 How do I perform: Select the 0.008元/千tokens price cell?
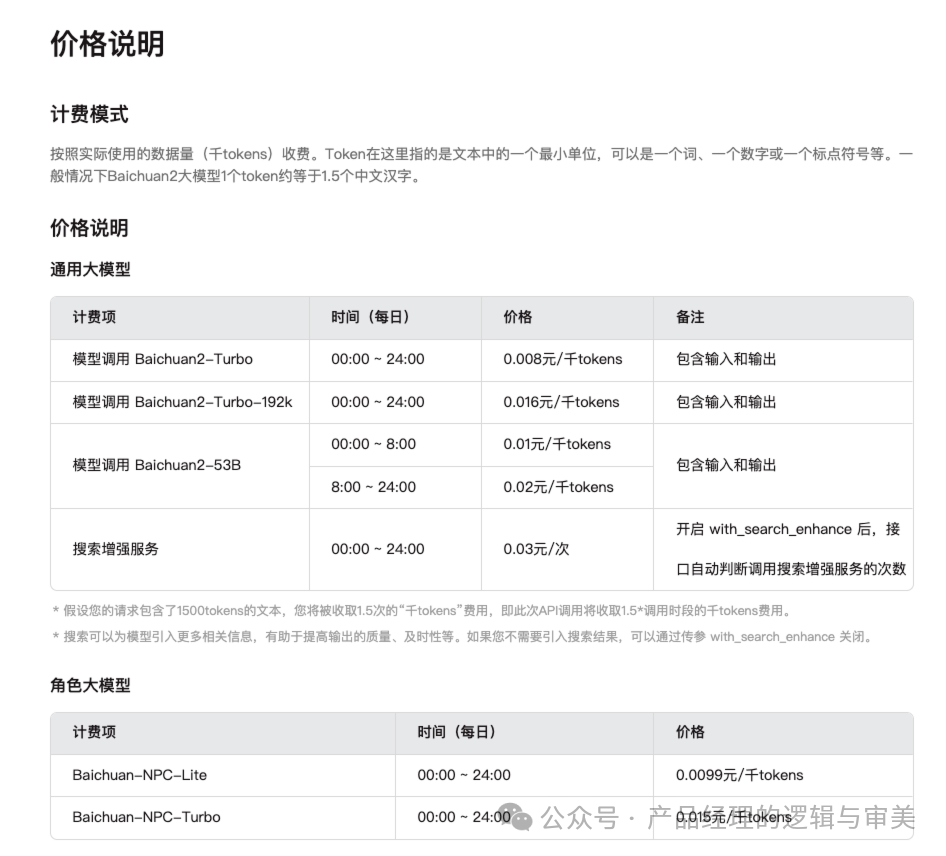[x=561, y=359]
